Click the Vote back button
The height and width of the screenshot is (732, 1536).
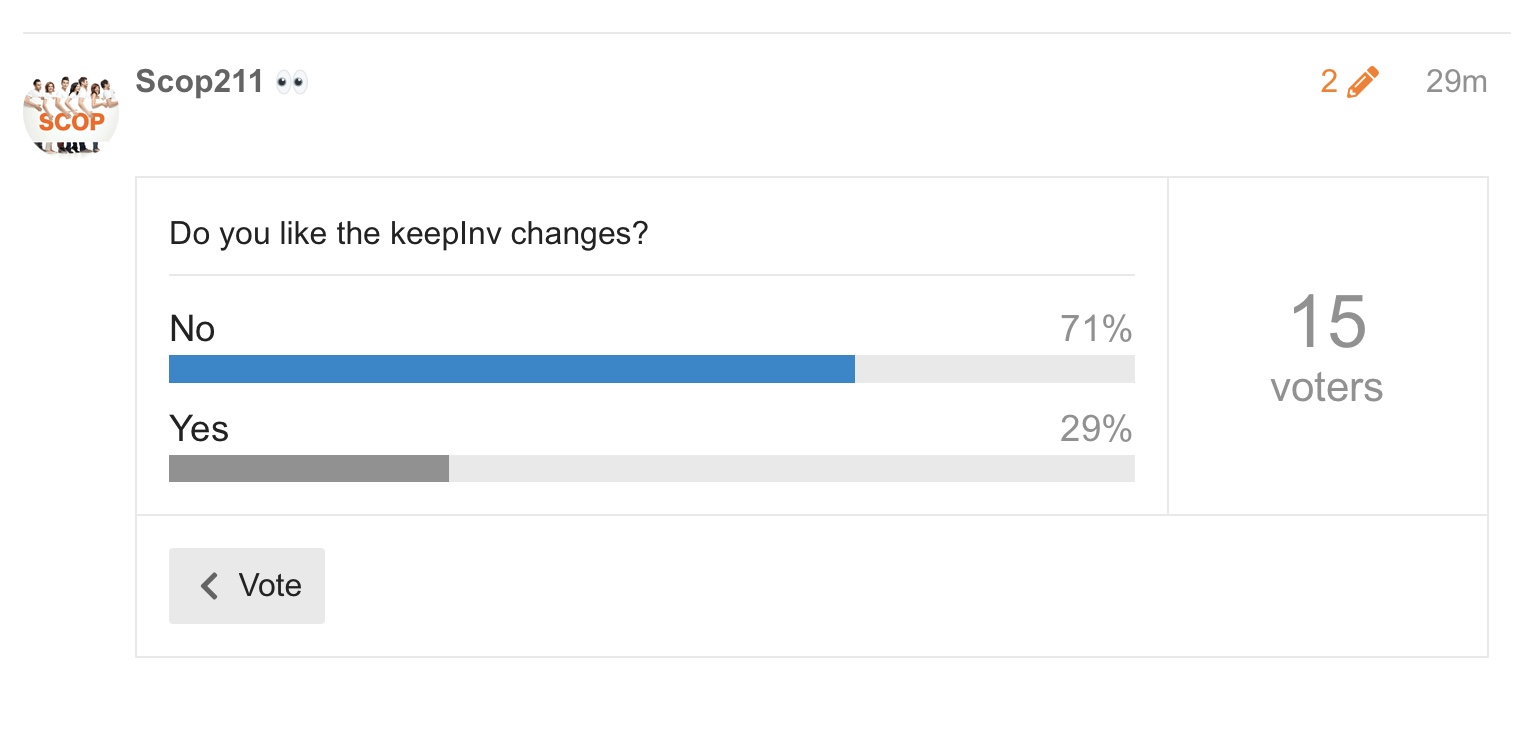coord(247,586)
